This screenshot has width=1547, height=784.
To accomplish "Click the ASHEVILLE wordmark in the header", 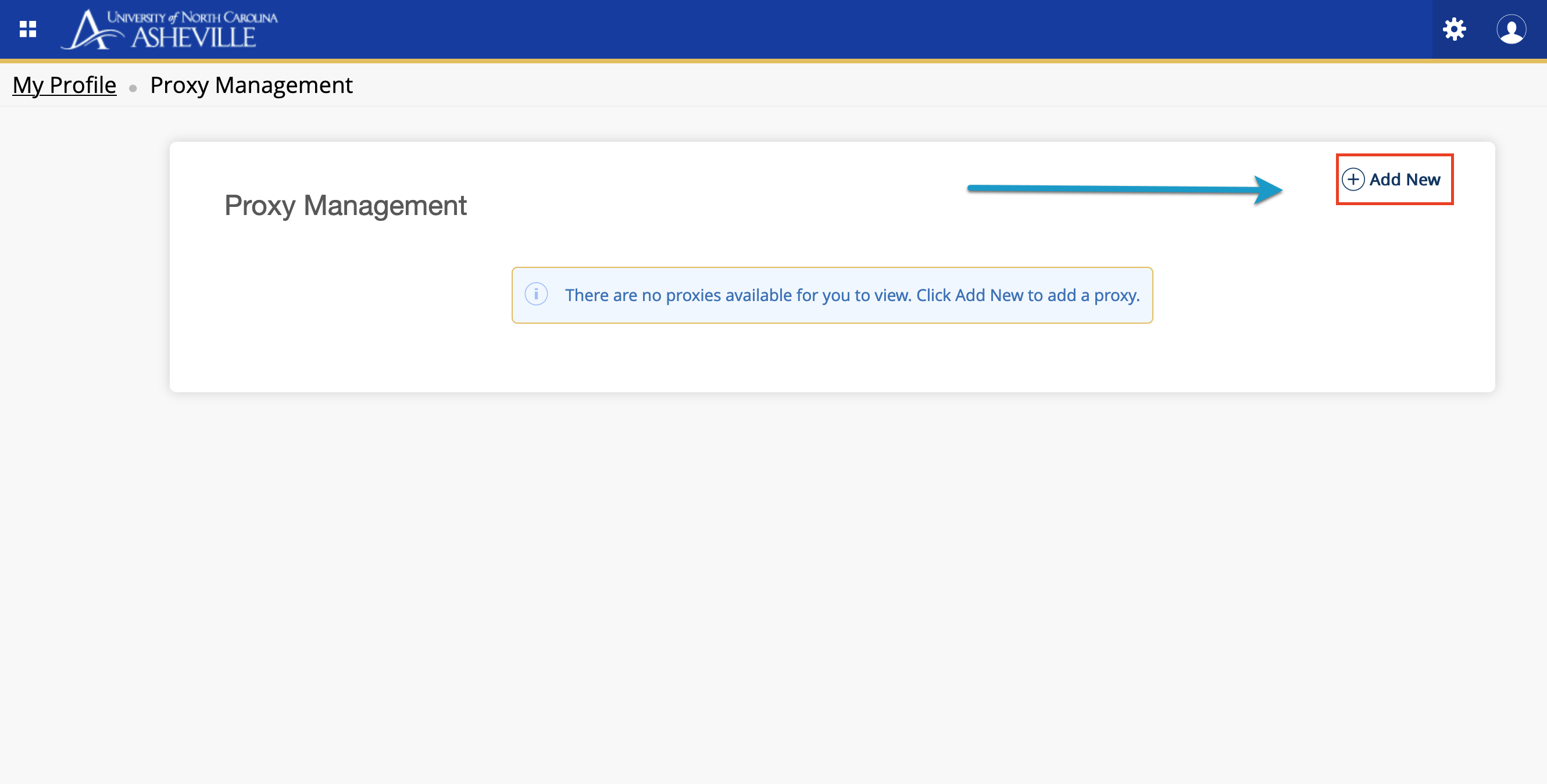I will point(194,38).
